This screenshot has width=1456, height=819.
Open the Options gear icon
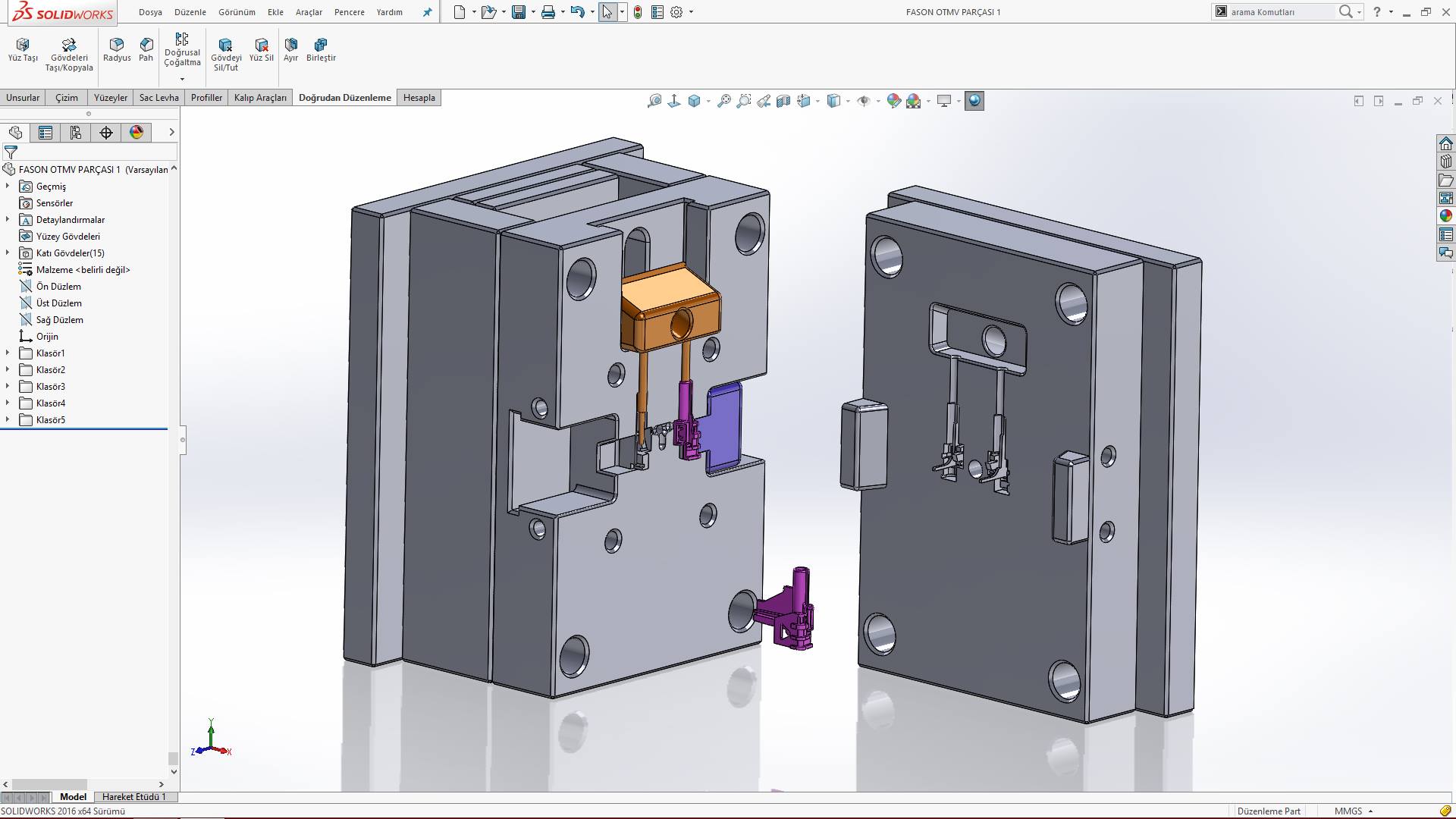coord(676,12)
